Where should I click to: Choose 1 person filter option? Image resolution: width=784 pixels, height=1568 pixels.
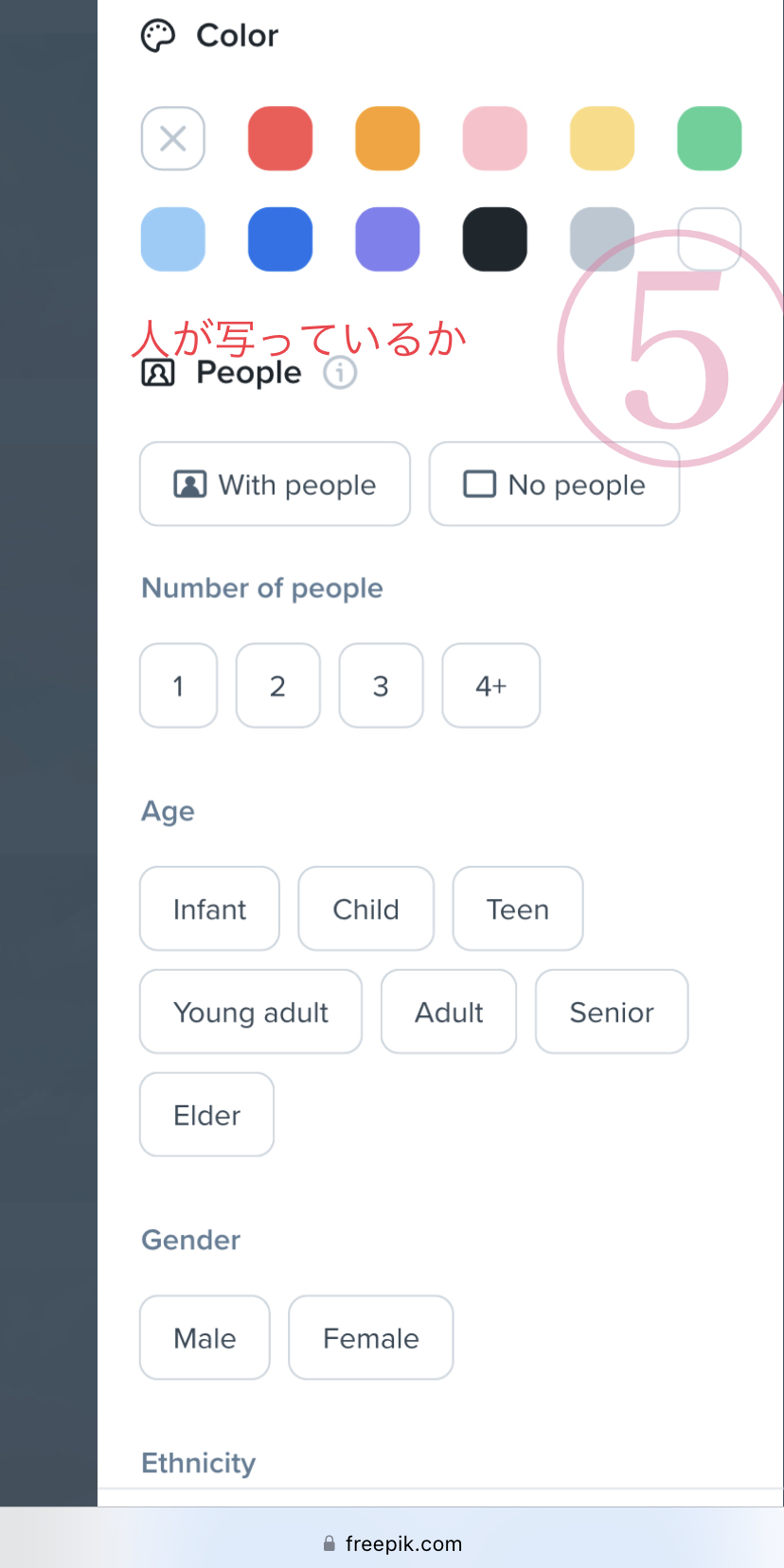tap(178, 686)
